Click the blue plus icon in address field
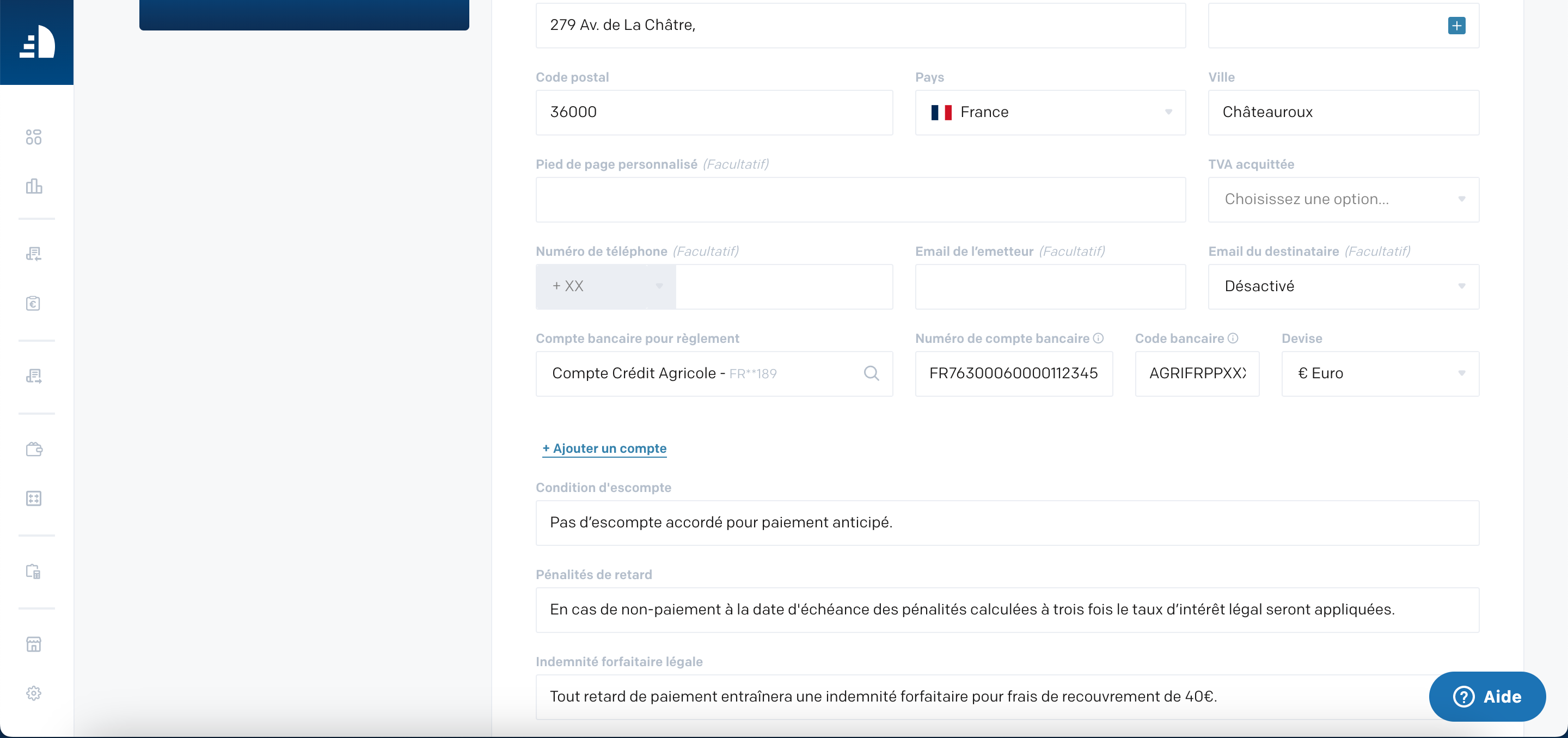The image size is (1568, 738). click(1456, 26)
